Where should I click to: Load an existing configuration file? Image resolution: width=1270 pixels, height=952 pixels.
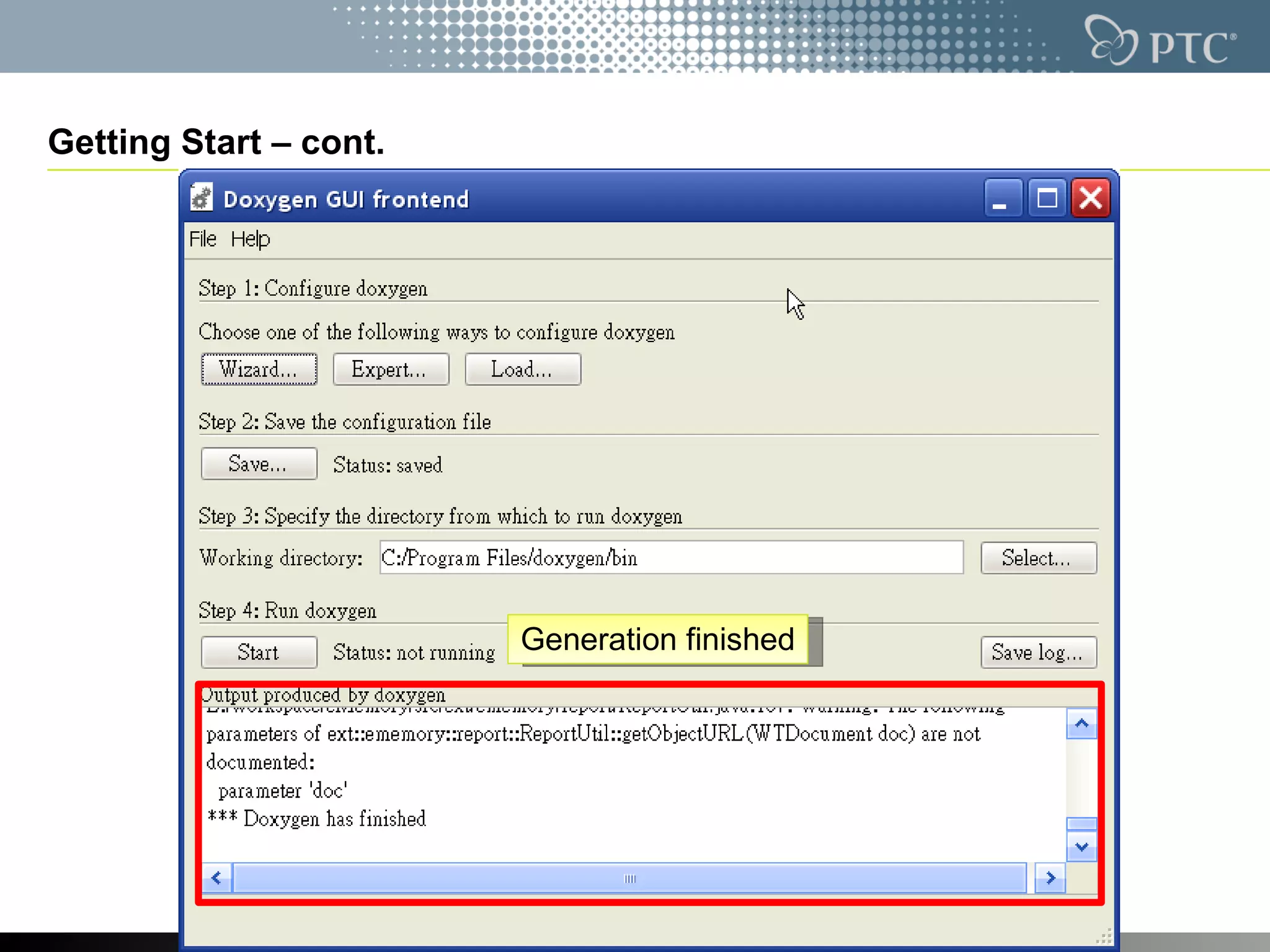(x=522, y=369)
